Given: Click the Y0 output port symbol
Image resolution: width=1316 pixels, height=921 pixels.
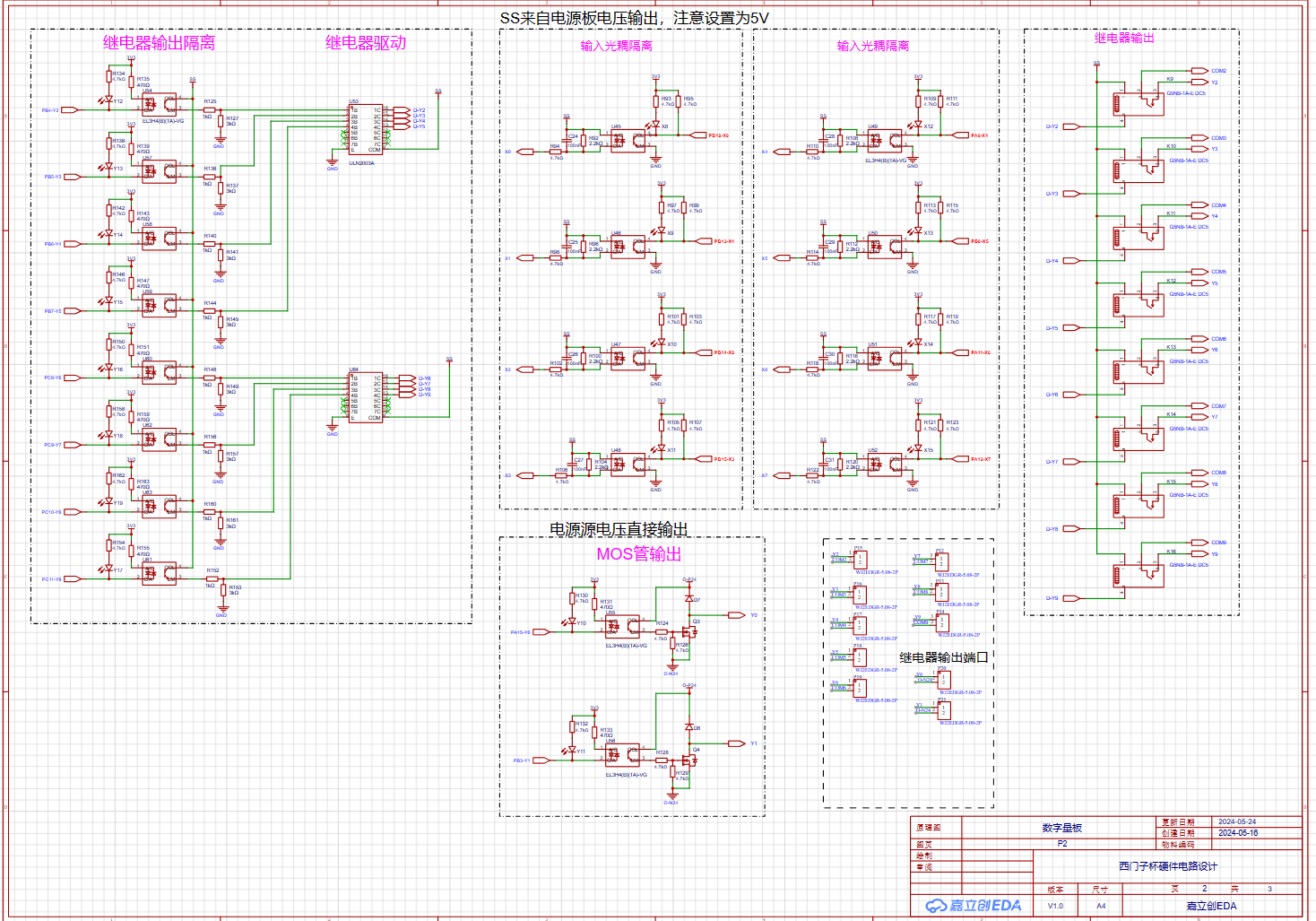Looking at the screenshot, I should click(x=736, y=615).
